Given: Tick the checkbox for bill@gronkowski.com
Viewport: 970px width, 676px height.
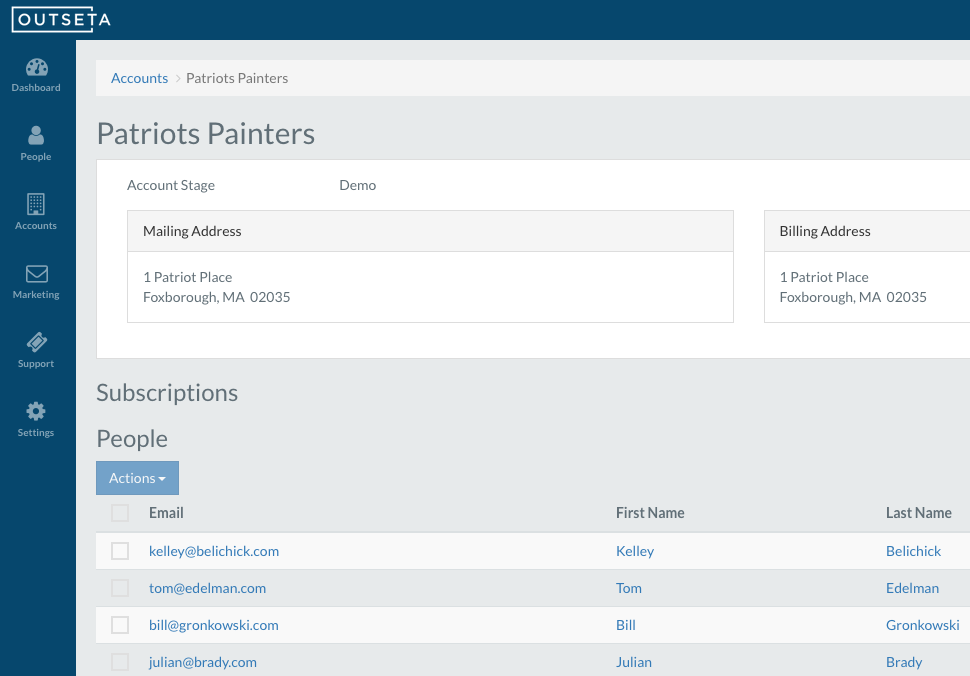Looking at the screenshot, I should pyautogui.click(x=120, y=625).
